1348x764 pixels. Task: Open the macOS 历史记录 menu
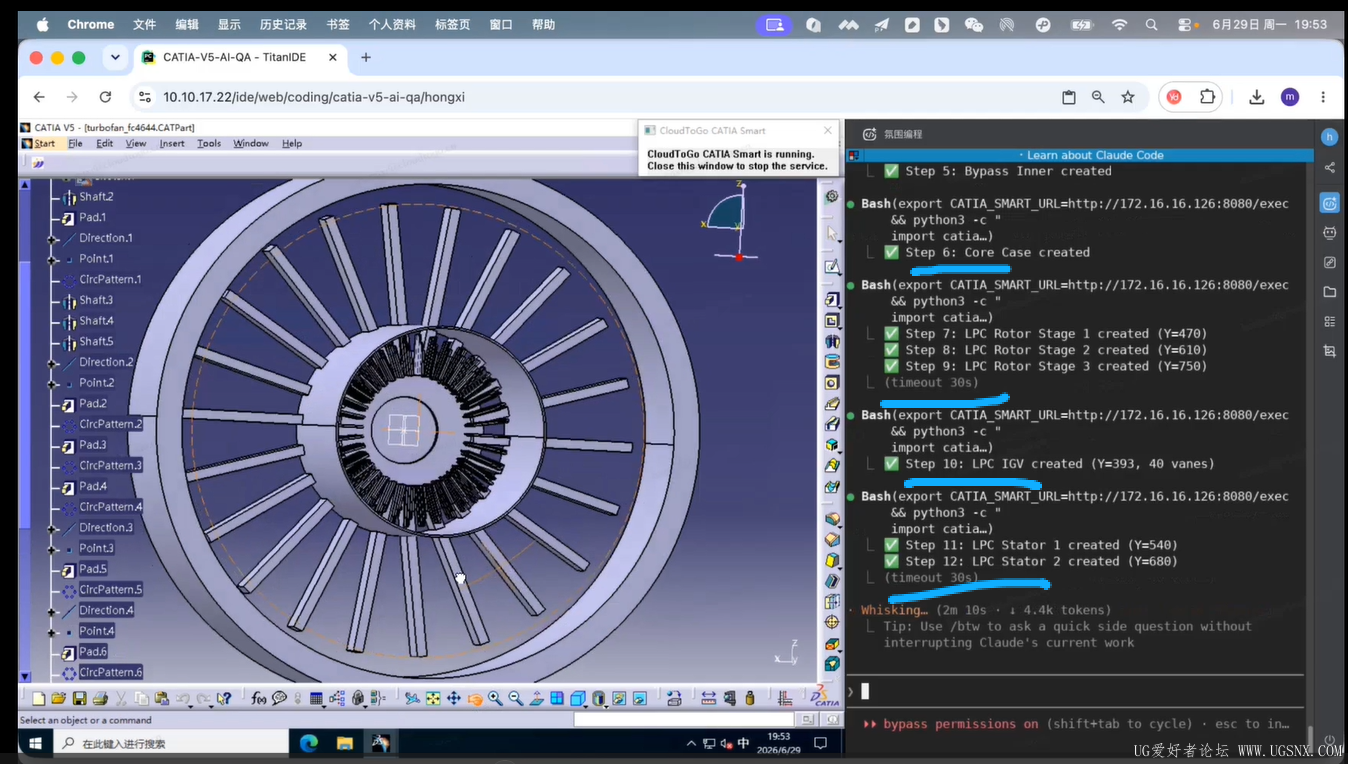(x=283, y=25)
